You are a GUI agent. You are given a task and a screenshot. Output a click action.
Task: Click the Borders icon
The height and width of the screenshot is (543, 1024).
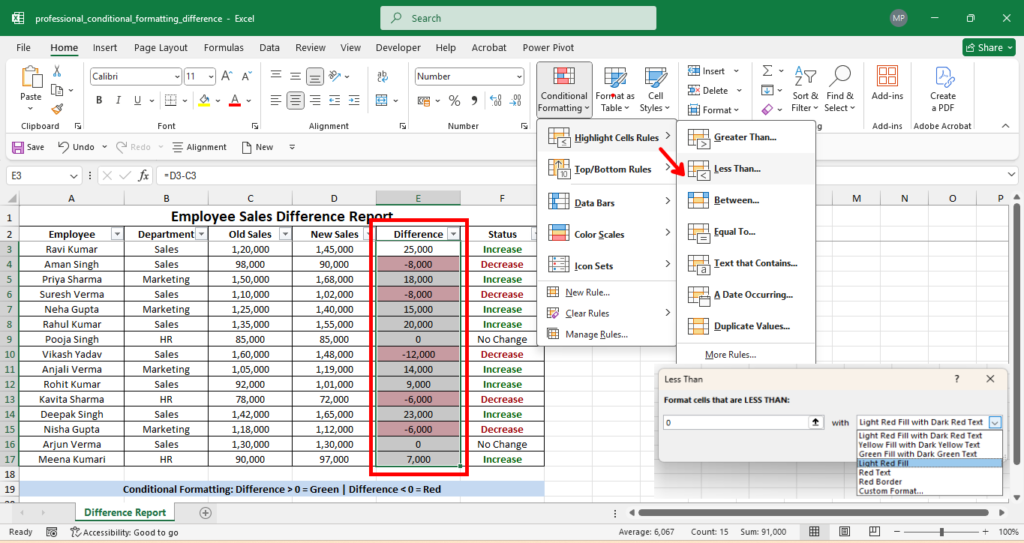click(170, 100)
